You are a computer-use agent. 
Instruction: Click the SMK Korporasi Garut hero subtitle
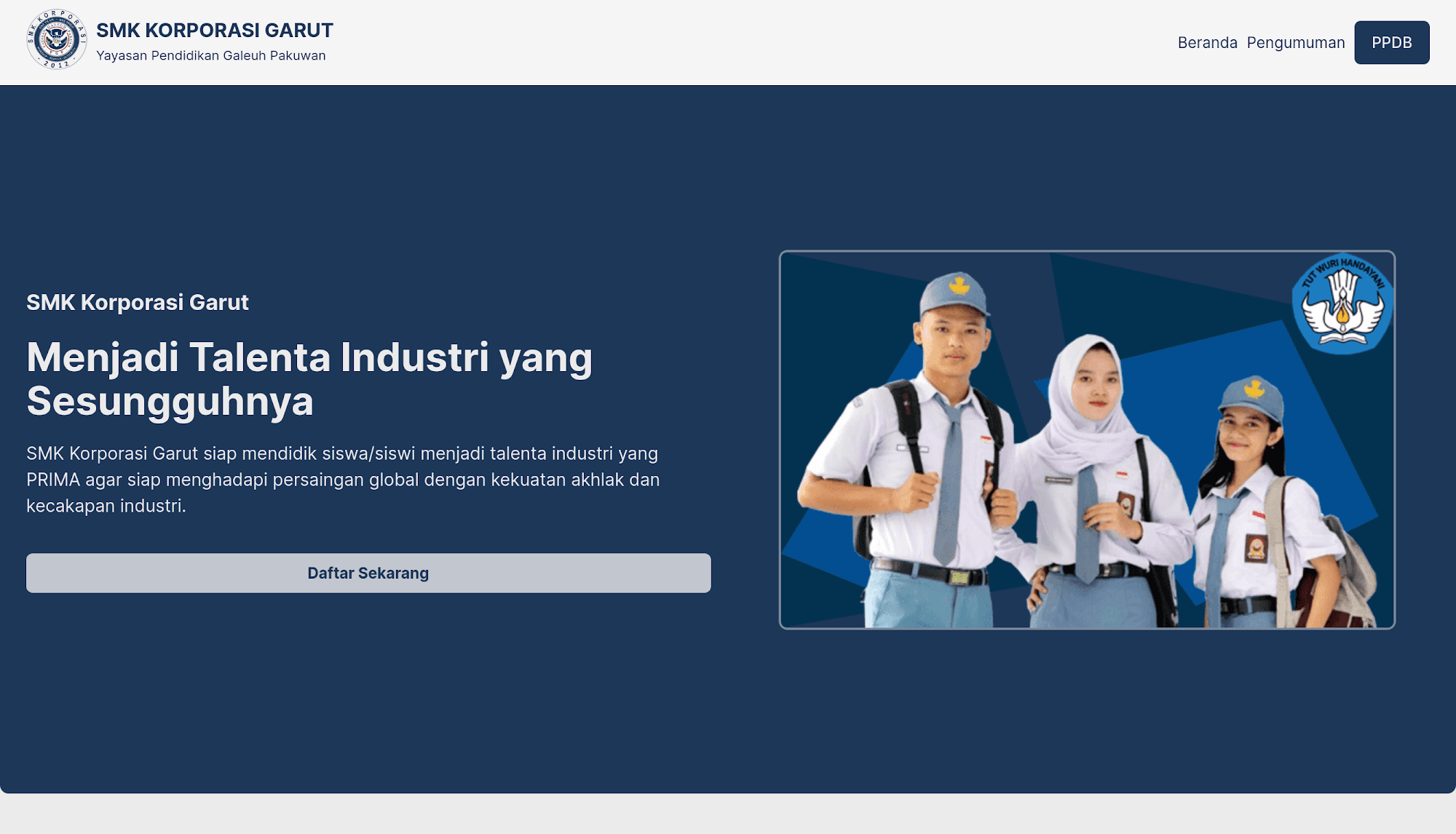(x=138, y=302)
